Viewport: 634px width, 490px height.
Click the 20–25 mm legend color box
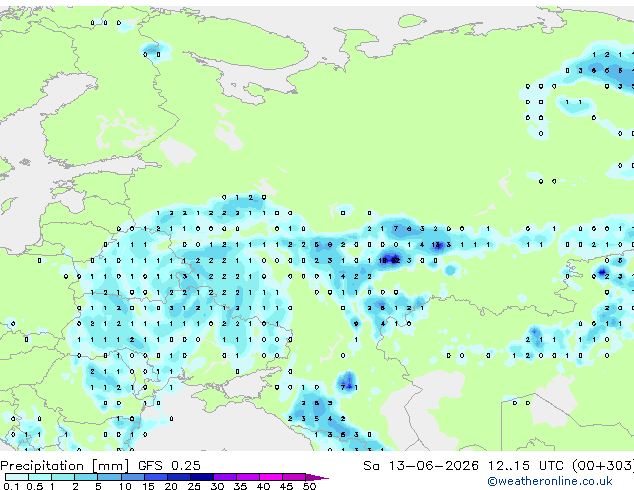pyautogui.click(x=178, y=477)
